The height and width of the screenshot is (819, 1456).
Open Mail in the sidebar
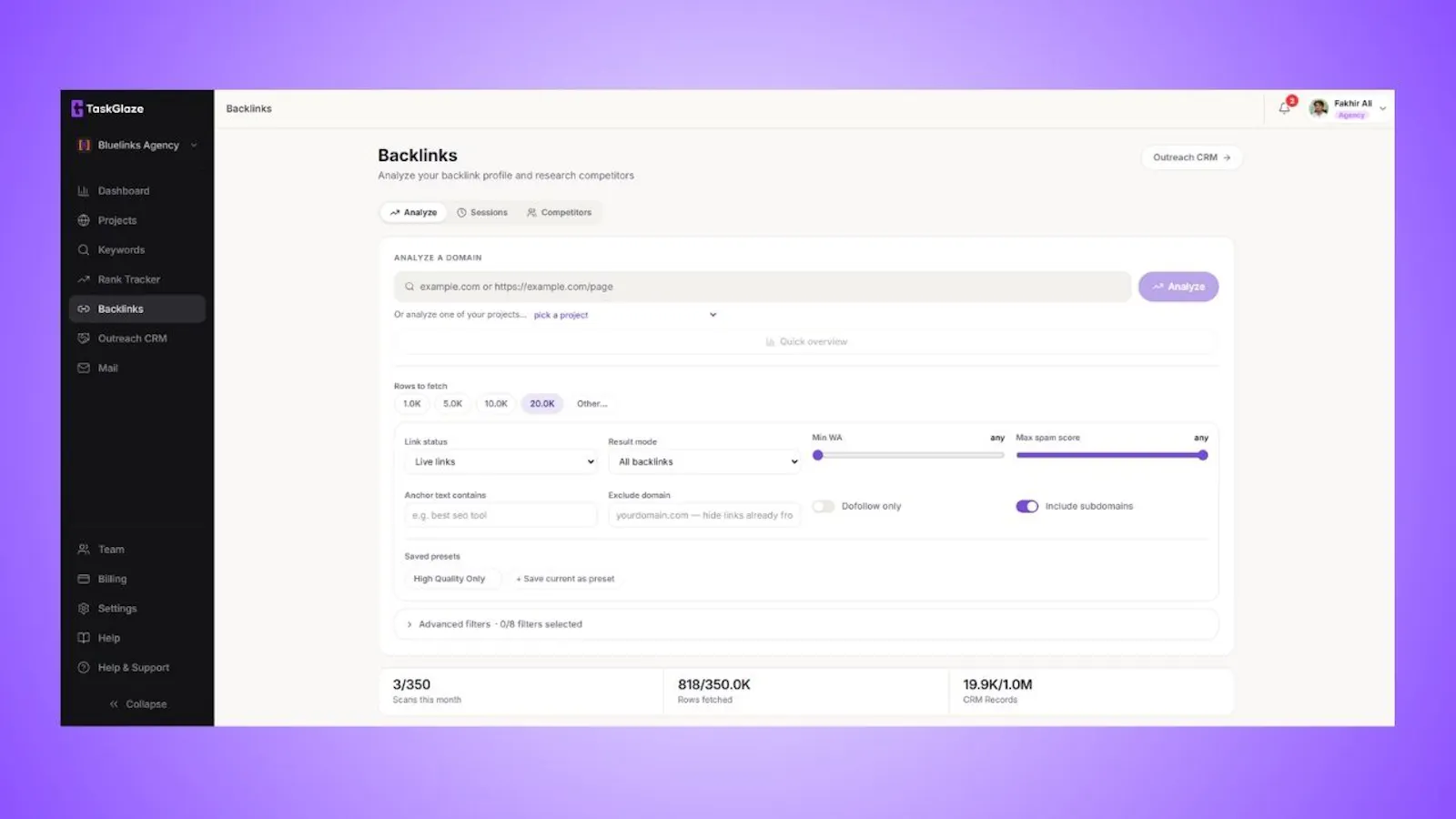[136, 368]
